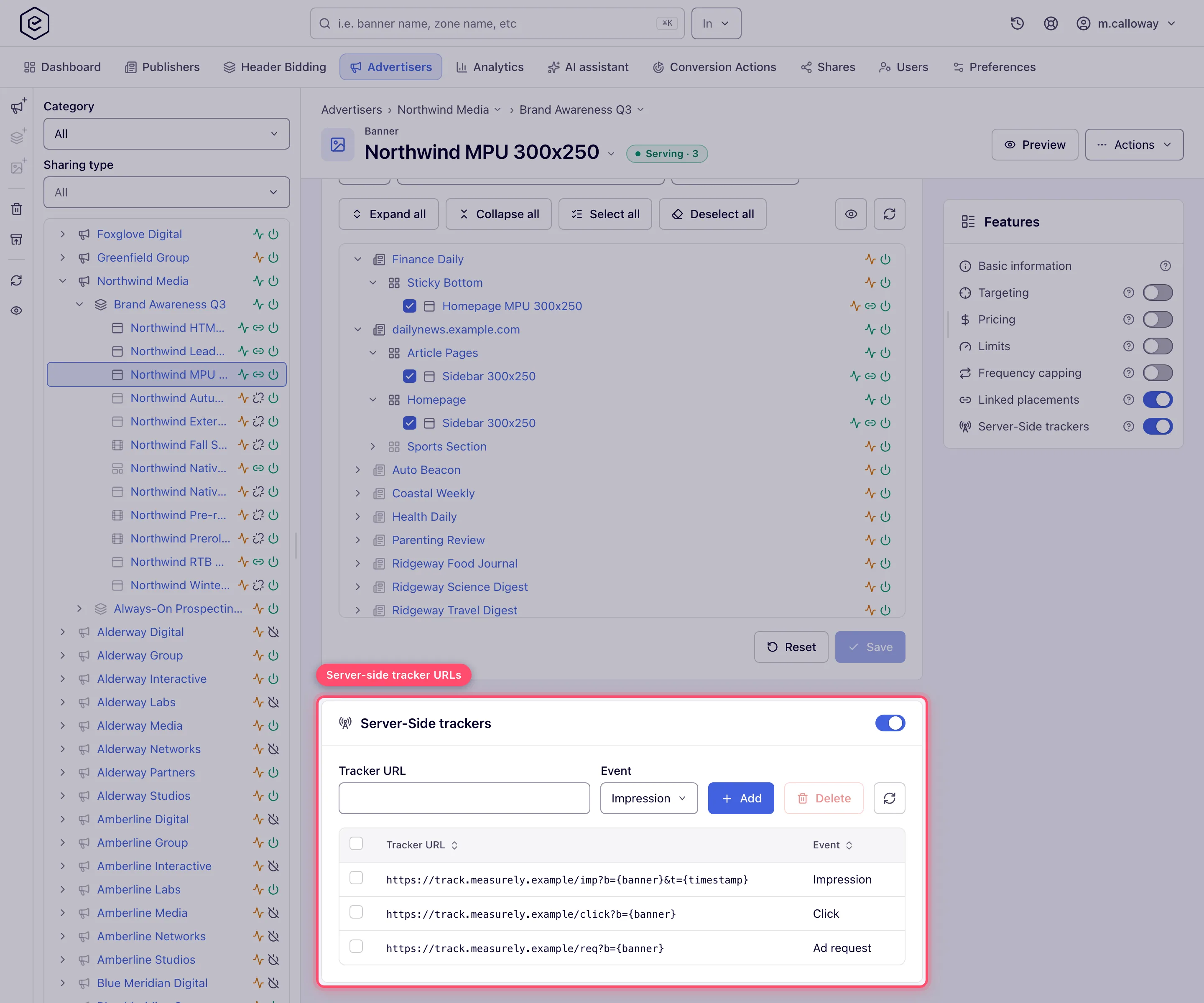The image size is (1204, 1003).
Task: Open the Analytics tab
Action: click(490, 67)
